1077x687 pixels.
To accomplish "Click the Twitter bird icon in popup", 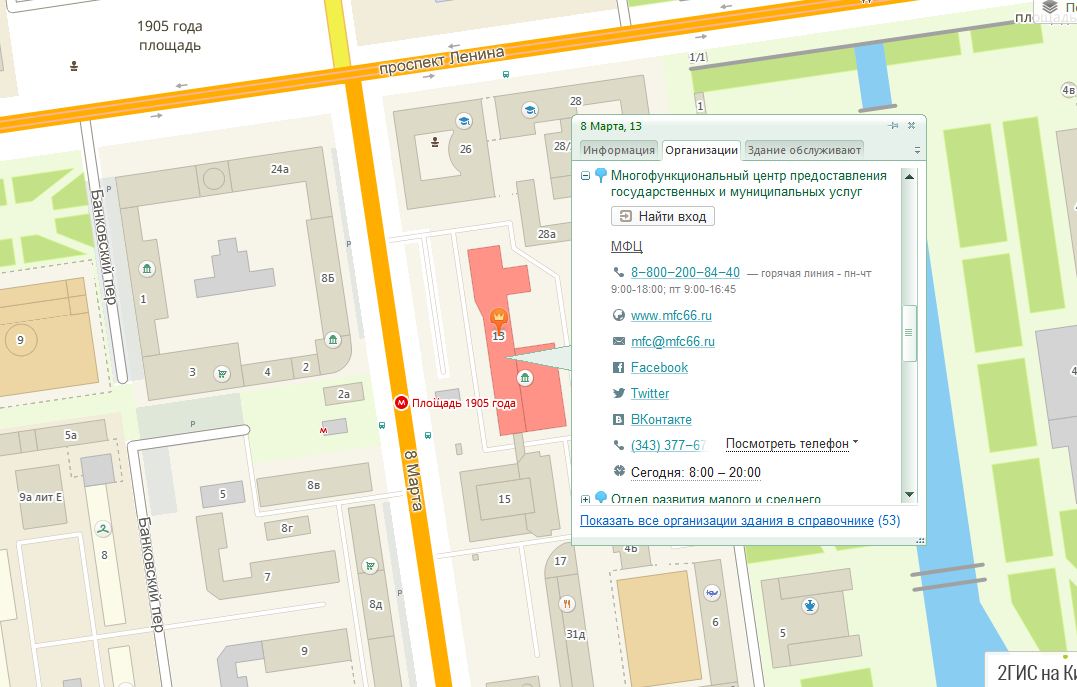I will click(x=618, y=393).
